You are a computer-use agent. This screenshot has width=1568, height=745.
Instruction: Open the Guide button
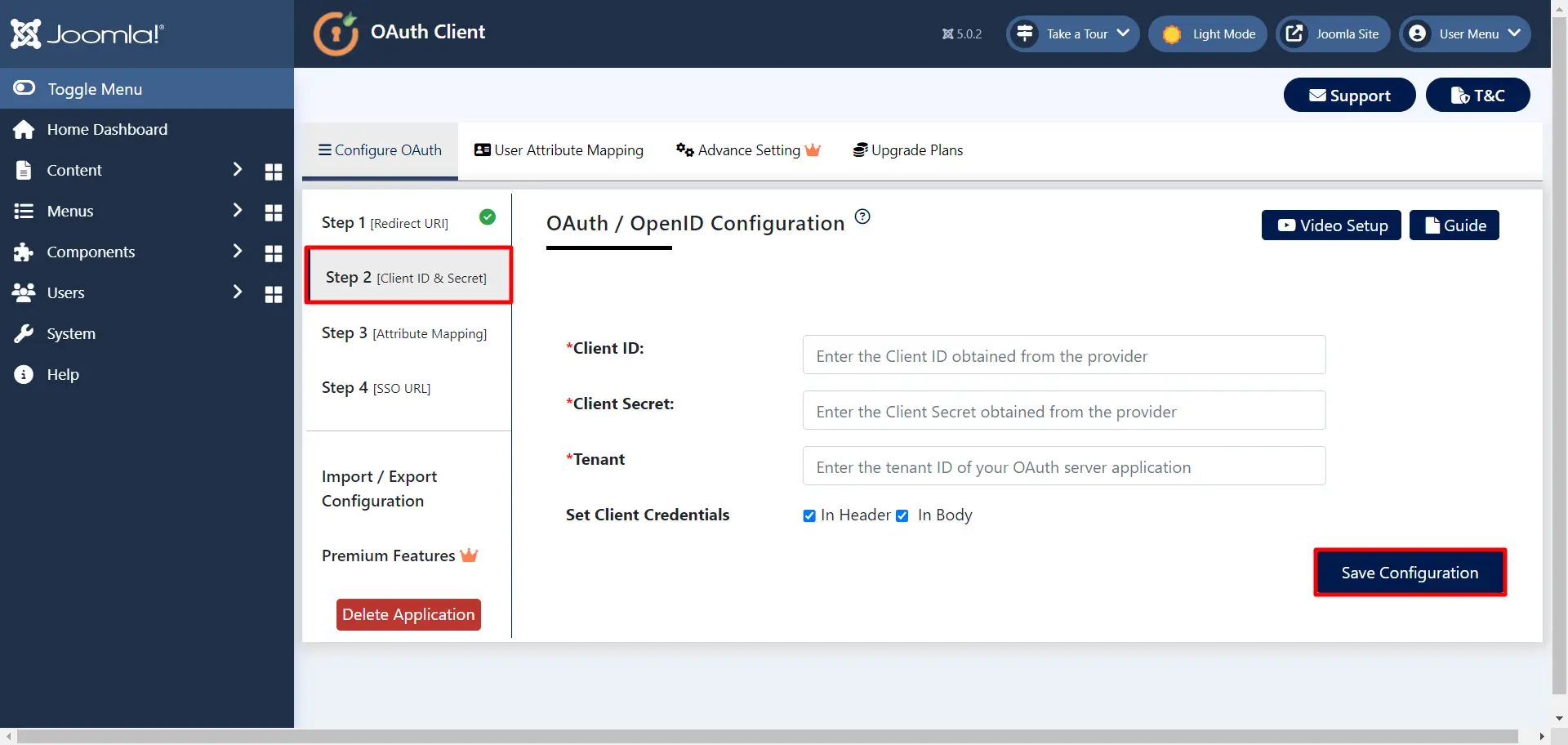pos(1454,225)
